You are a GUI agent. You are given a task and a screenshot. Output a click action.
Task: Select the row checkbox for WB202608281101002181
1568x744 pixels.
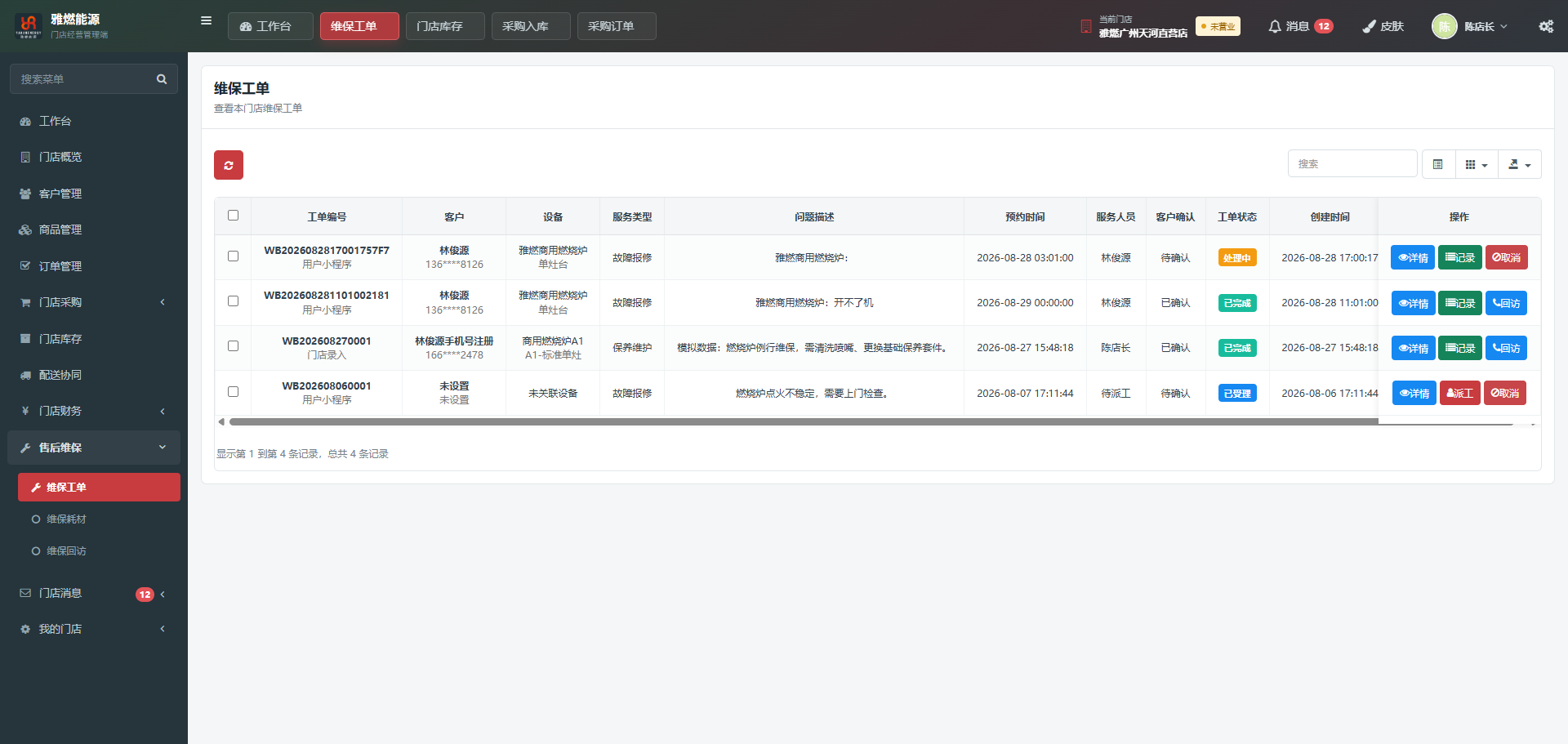coord(233,301)
